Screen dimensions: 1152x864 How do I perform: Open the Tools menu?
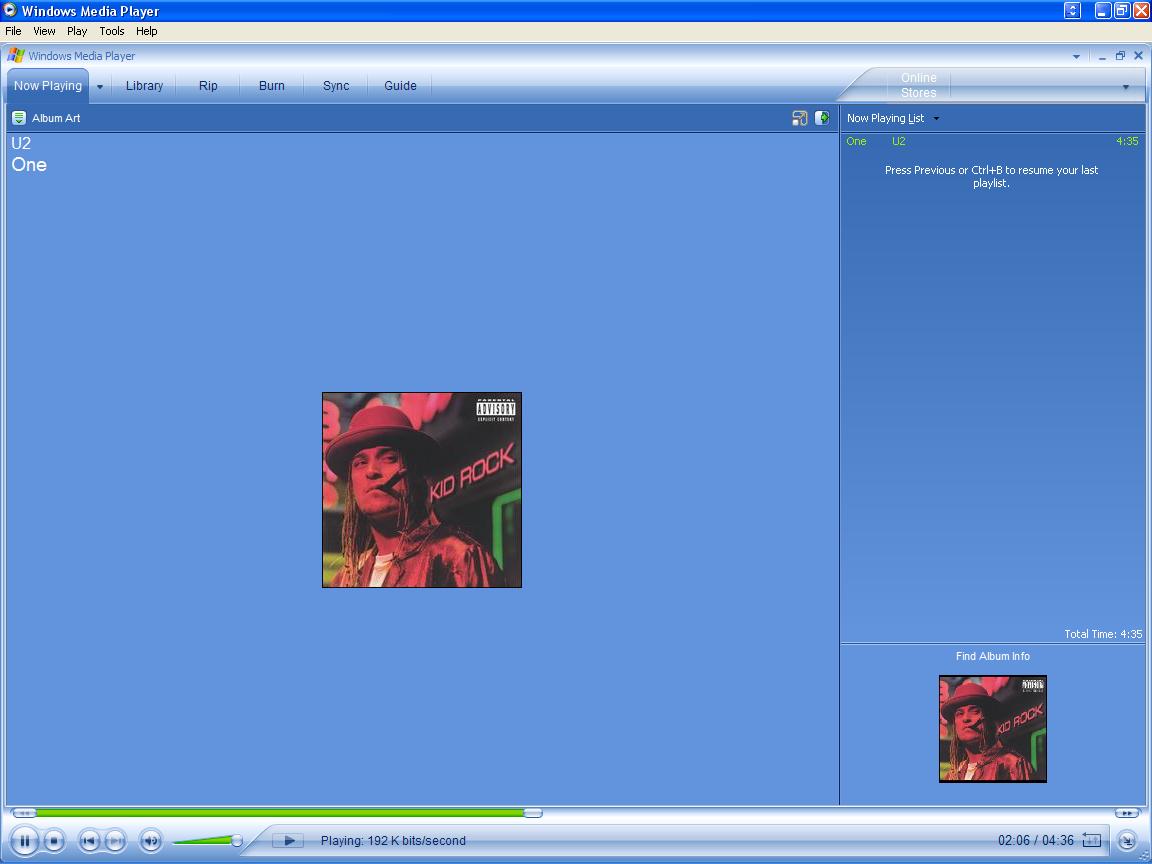click(x=111, y=31)
